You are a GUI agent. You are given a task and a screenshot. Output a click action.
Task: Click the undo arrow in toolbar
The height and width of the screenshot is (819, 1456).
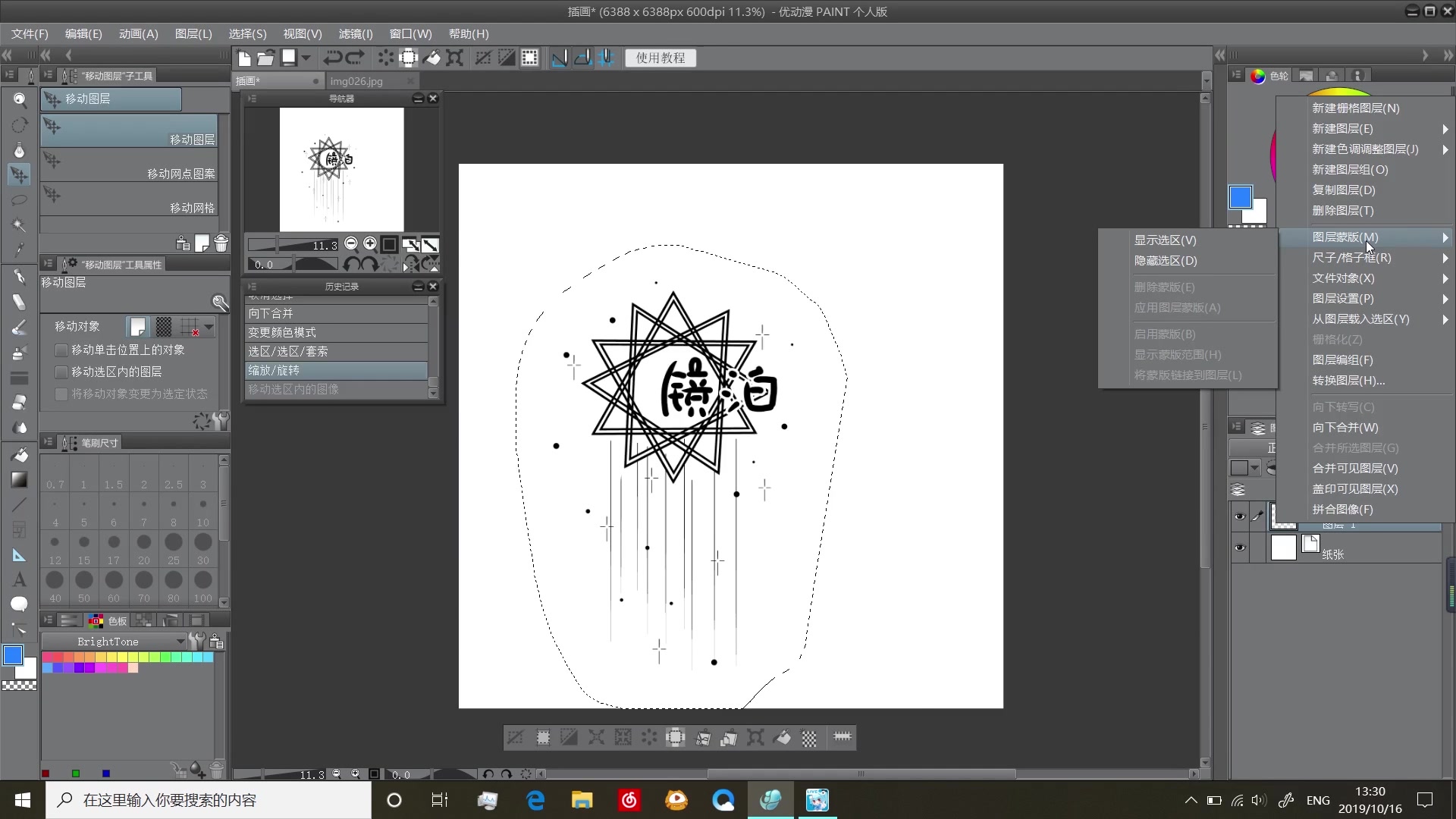click(332, 58)
